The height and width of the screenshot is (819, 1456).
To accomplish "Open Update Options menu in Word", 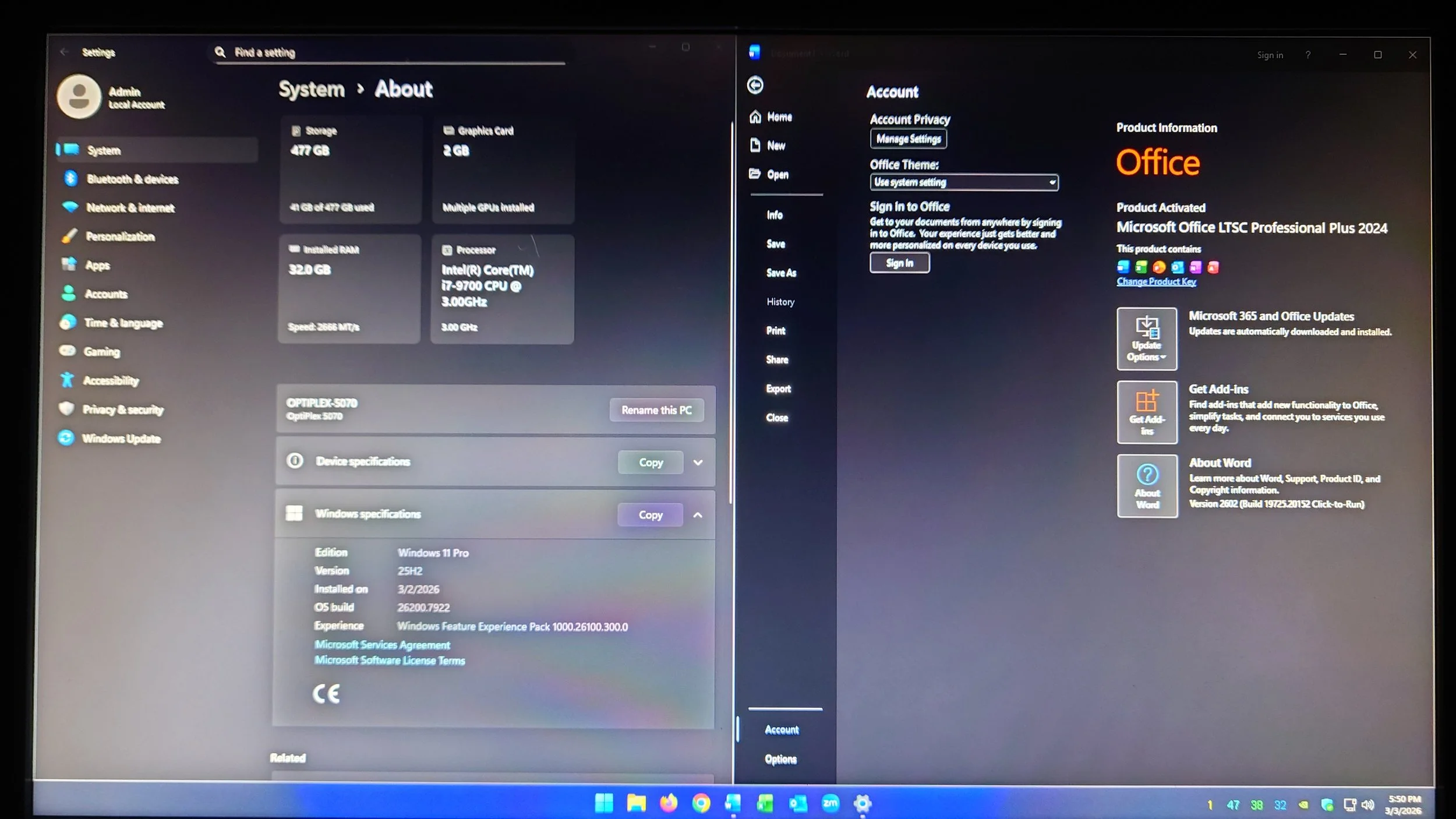I will [x=1147, y=339].
